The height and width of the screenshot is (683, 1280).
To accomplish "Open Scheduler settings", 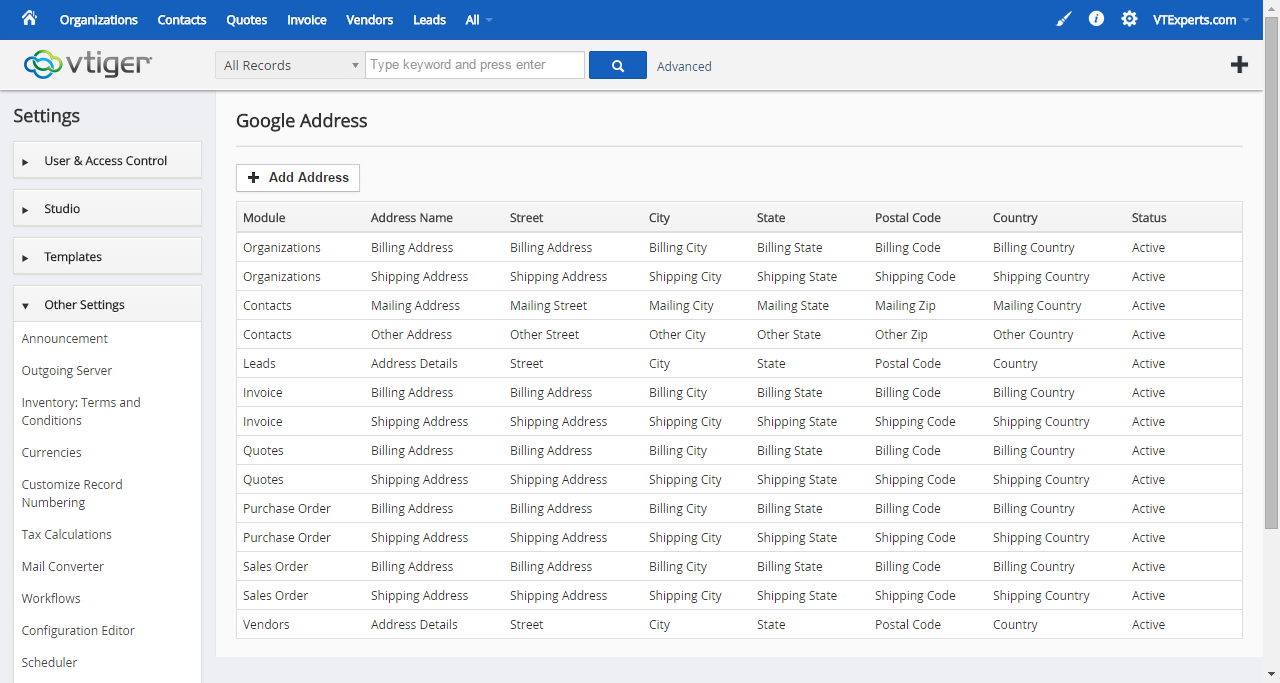I will click(49, 662).
